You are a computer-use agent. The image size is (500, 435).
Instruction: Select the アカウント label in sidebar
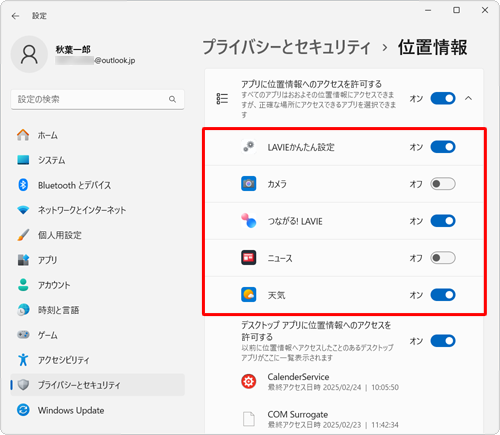pos(54,285)
